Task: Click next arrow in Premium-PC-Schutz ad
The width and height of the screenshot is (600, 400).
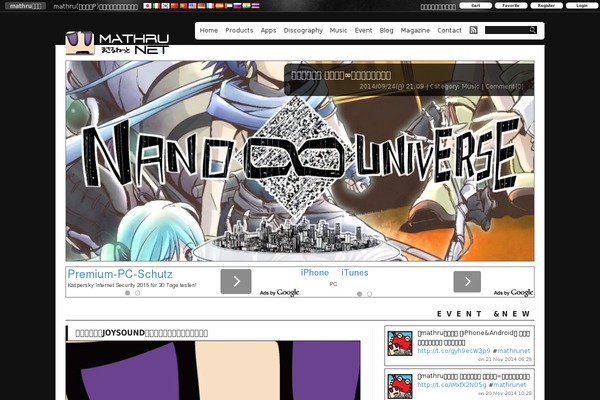Action: tap(236, 281)
